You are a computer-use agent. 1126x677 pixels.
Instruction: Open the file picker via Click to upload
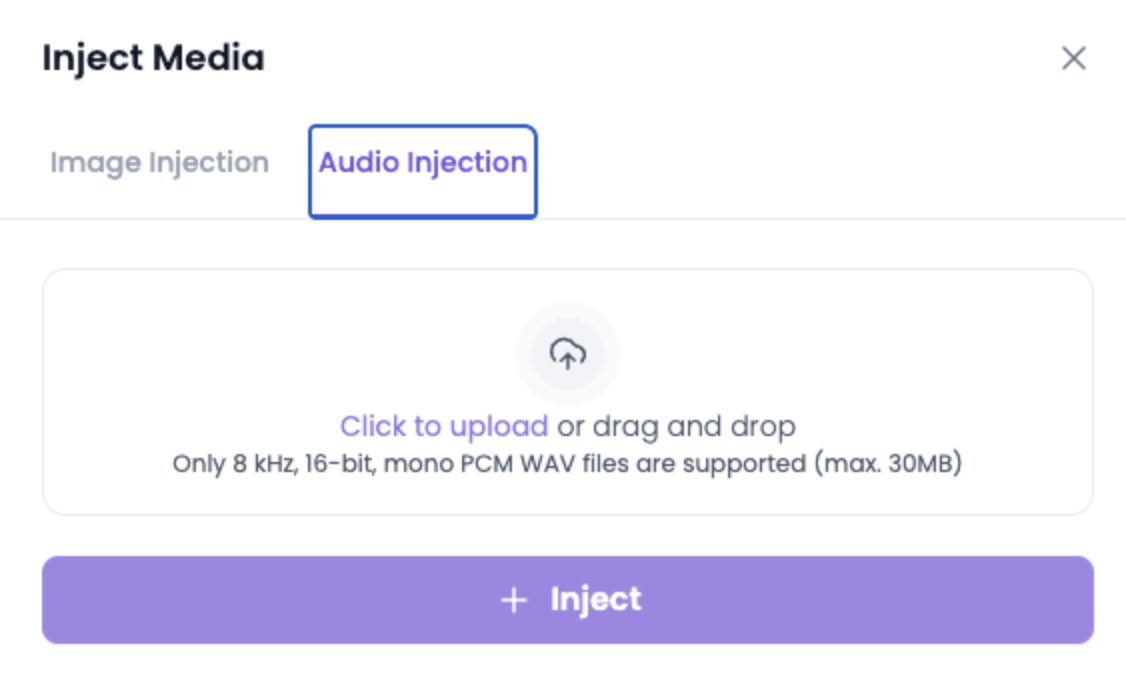pyautogui.click(x=443, y=425)
